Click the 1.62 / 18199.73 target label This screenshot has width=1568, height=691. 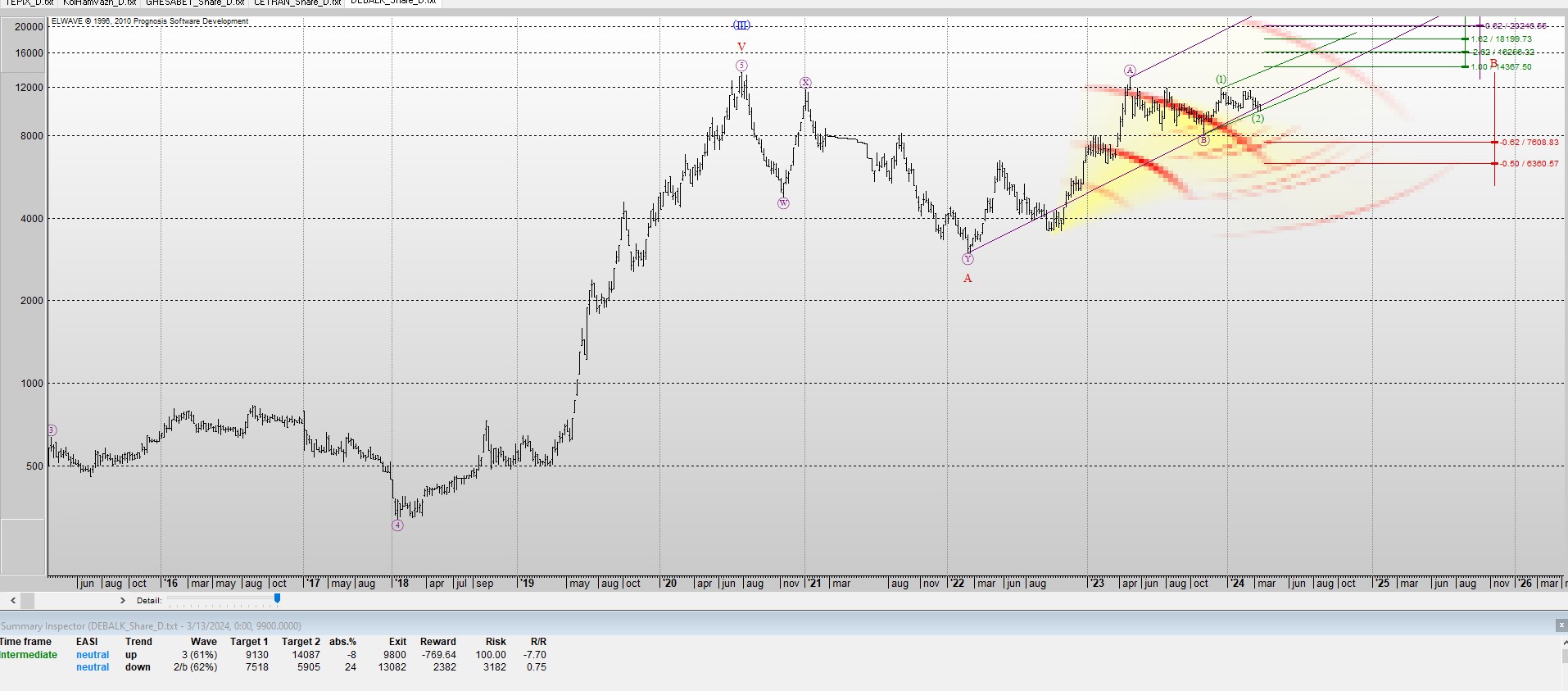[1501, 39]
